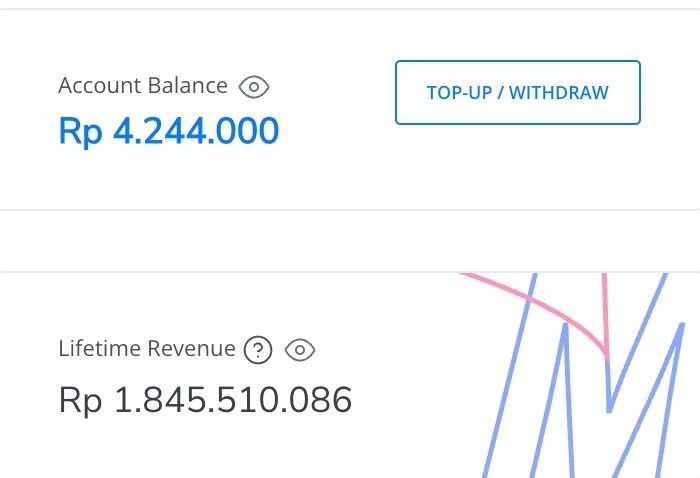The image size is (700, 478).
Task: Click the TOP-UP / WITHDRAW button
Action: (518, 92)
